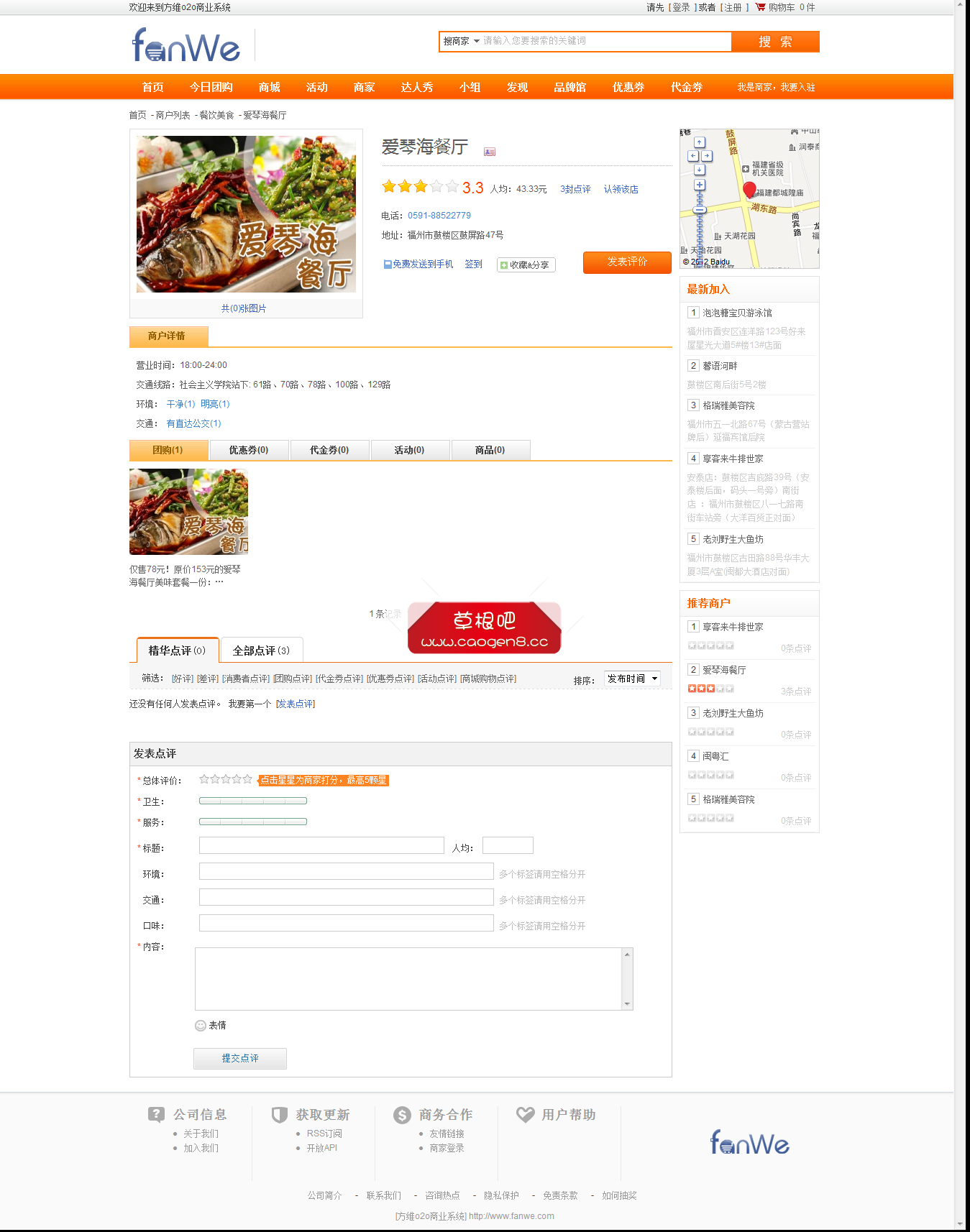Open the 商城 nav menu item

[269, 87]
